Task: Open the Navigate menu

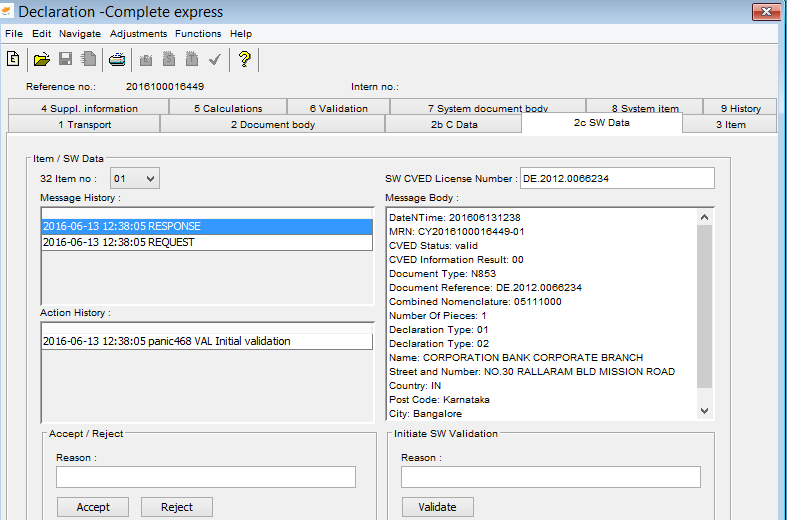Action: point(80,34)
